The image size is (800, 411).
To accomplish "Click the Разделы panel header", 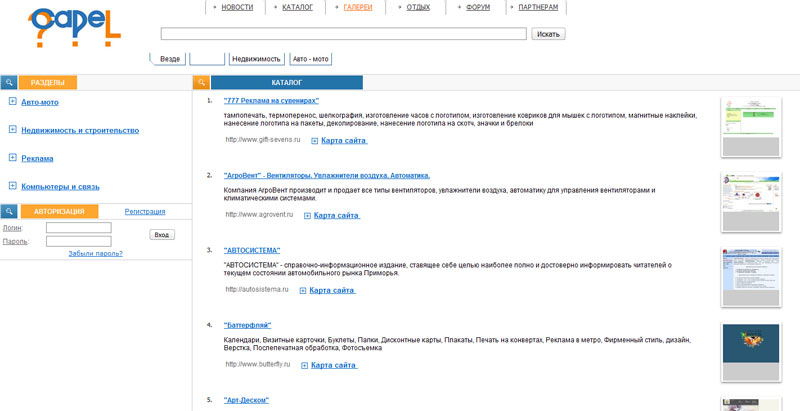I will (48, 83).
